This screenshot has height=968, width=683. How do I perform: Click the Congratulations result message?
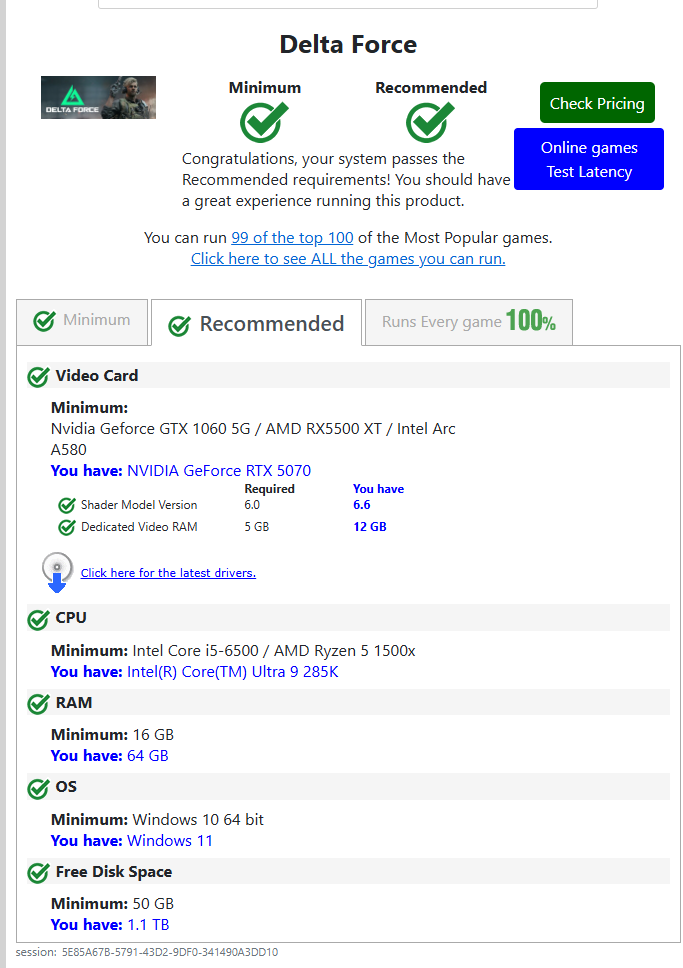coord(346,180)
